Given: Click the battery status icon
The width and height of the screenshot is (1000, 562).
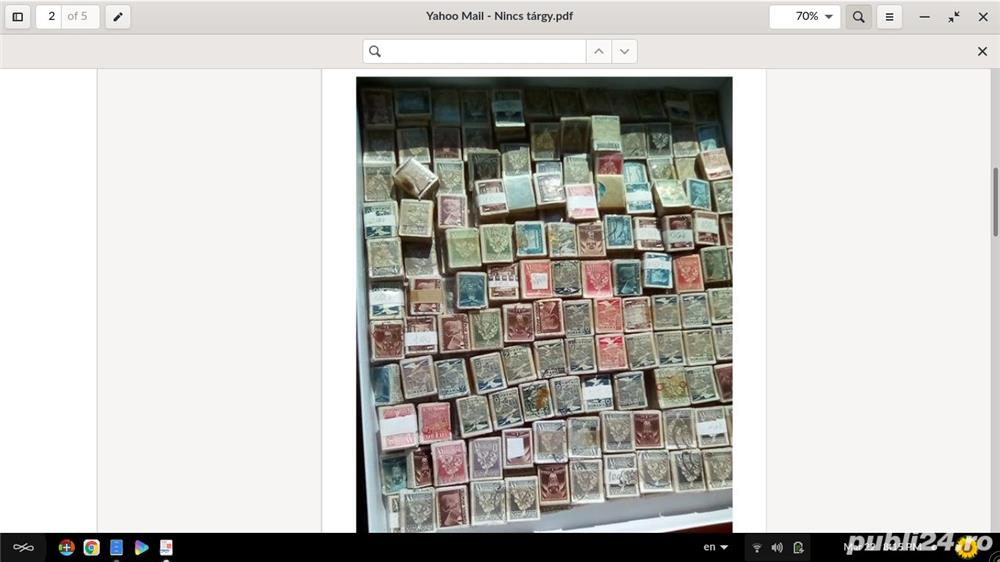Looking at the screenshot, I should click(x=798, y=547).
